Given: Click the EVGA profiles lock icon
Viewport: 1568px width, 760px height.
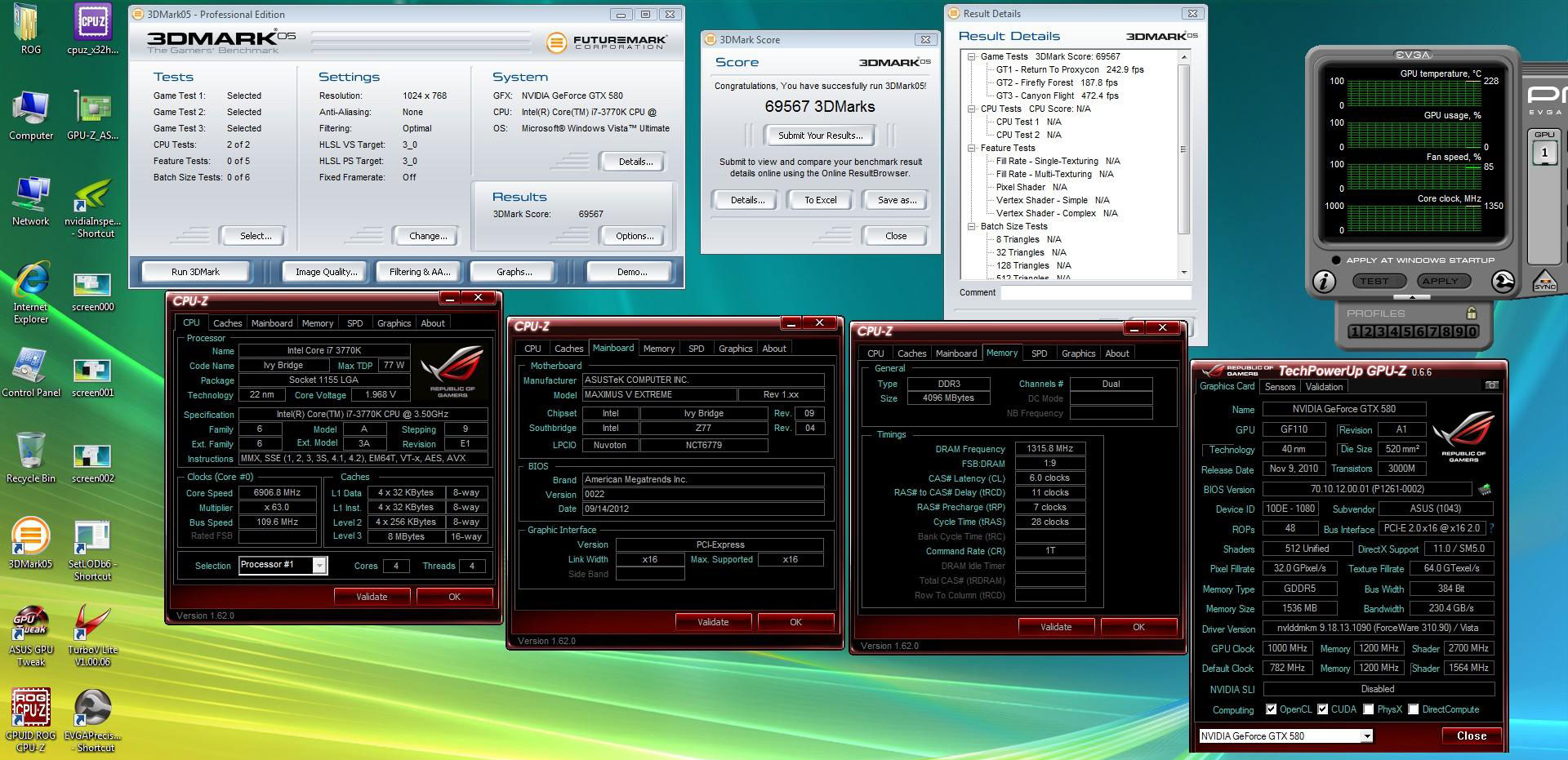Looking at the screenshot, I should point(1471,313).
